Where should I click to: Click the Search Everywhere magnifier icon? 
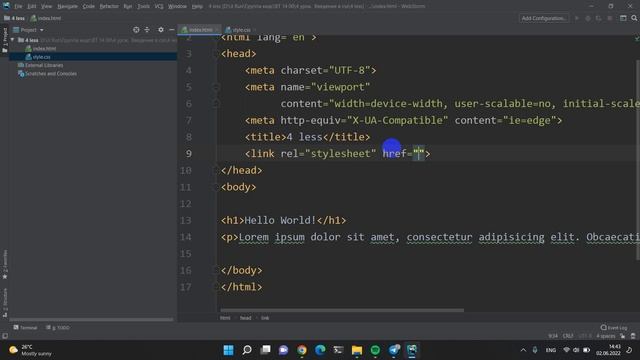(634, 18)
